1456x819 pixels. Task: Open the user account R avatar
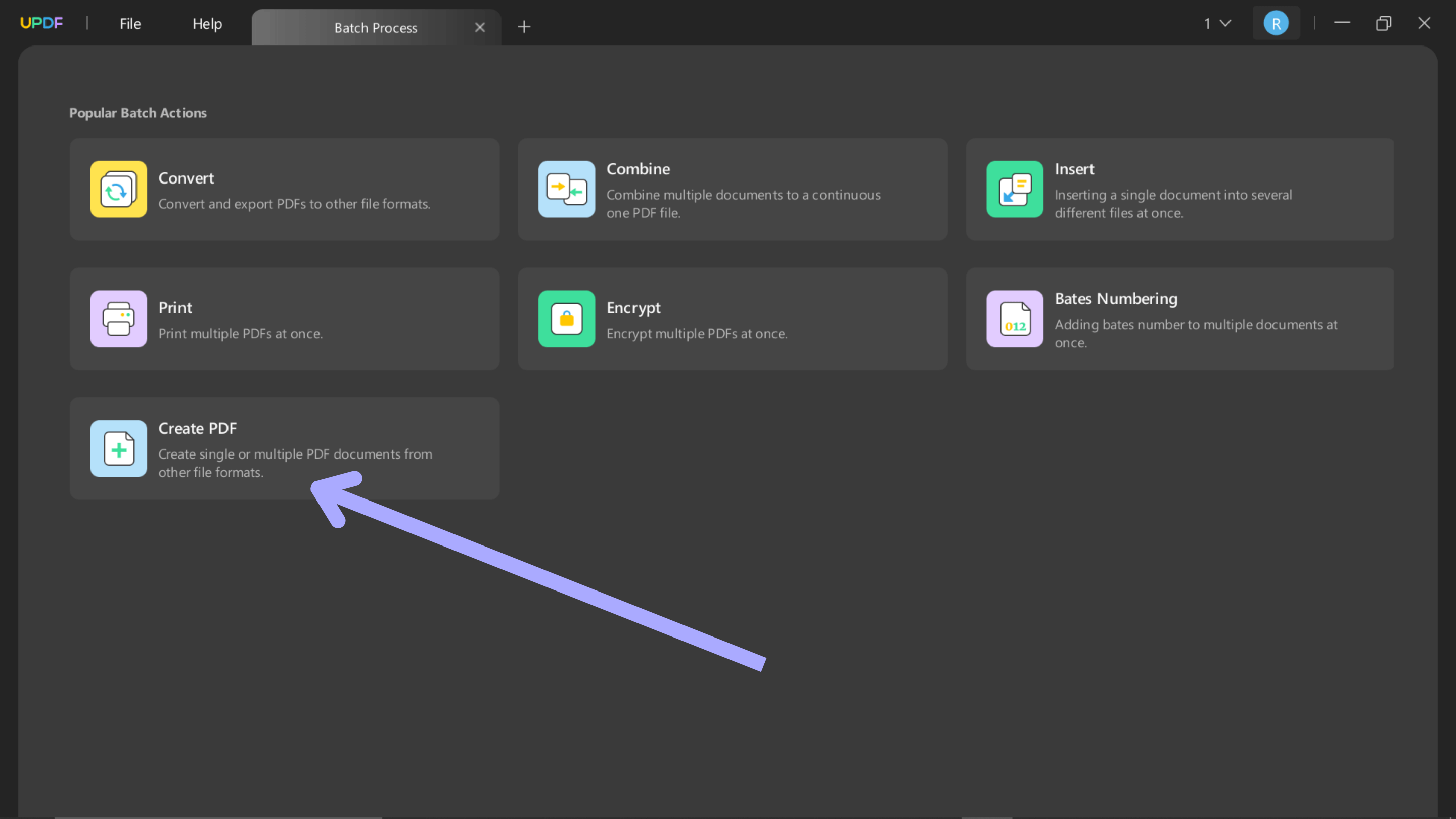pyautogui.click(x=1276, y=23)
